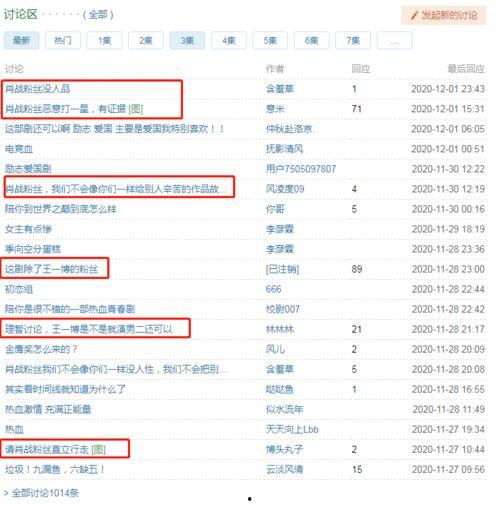
Task: Open the thread 季向空分蛋糕
Action: point(33,249)
